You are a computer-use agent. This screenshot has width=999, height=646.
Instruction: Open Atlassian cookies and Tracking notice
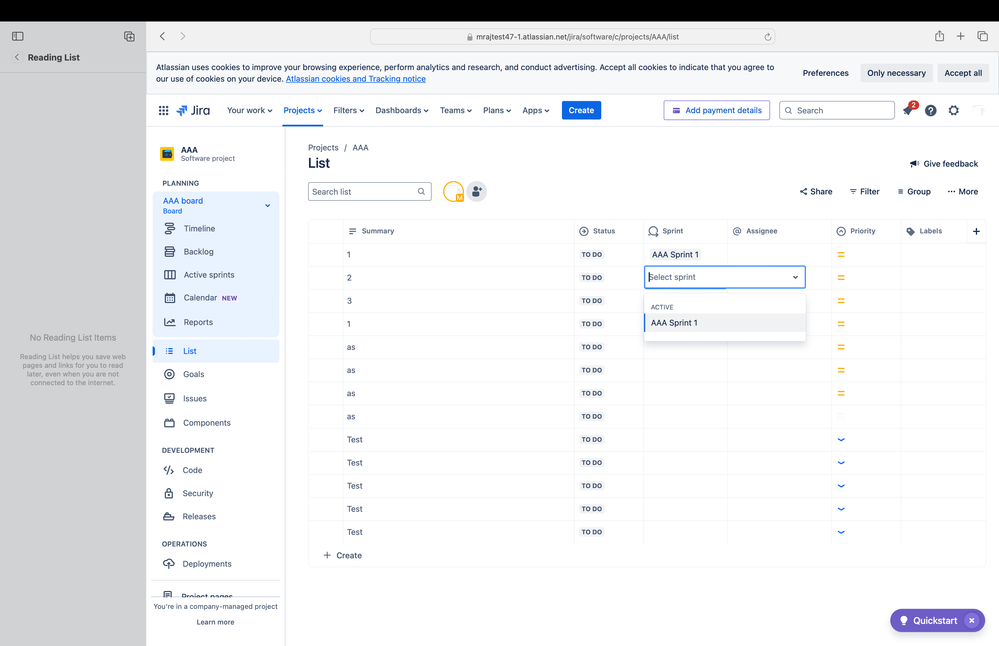356,79
